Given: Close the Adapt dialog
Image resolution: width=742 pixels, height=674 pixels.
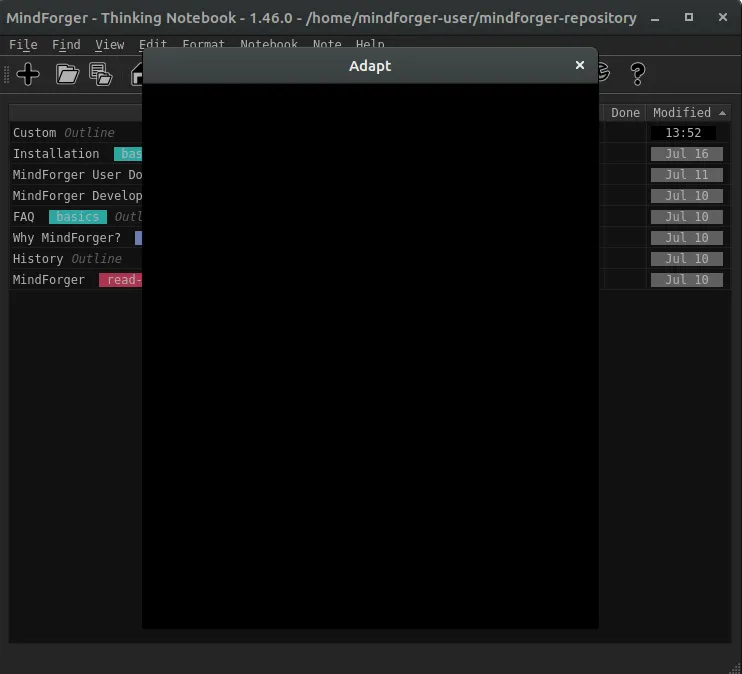Looking at the screenshot, I should click(580, 65).
